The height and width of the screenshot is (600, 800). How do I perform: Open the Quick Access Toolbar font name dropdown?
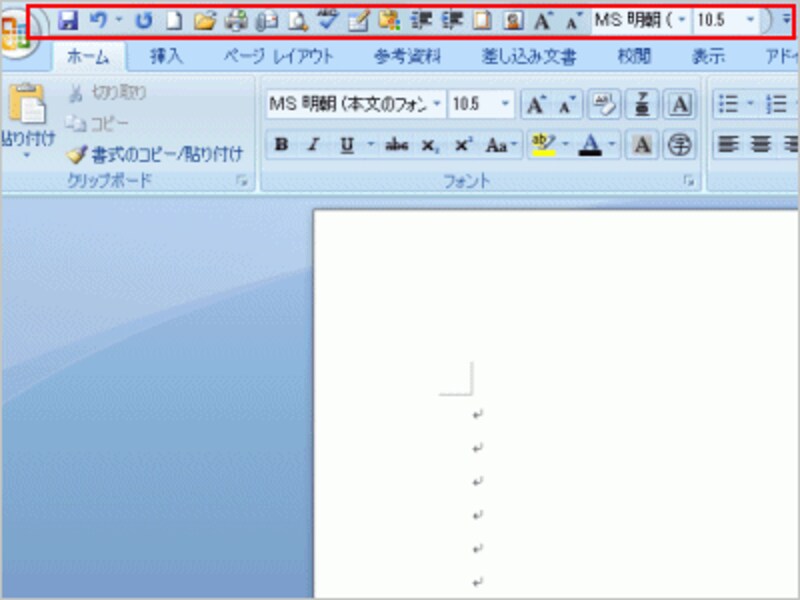coord(682,20)
